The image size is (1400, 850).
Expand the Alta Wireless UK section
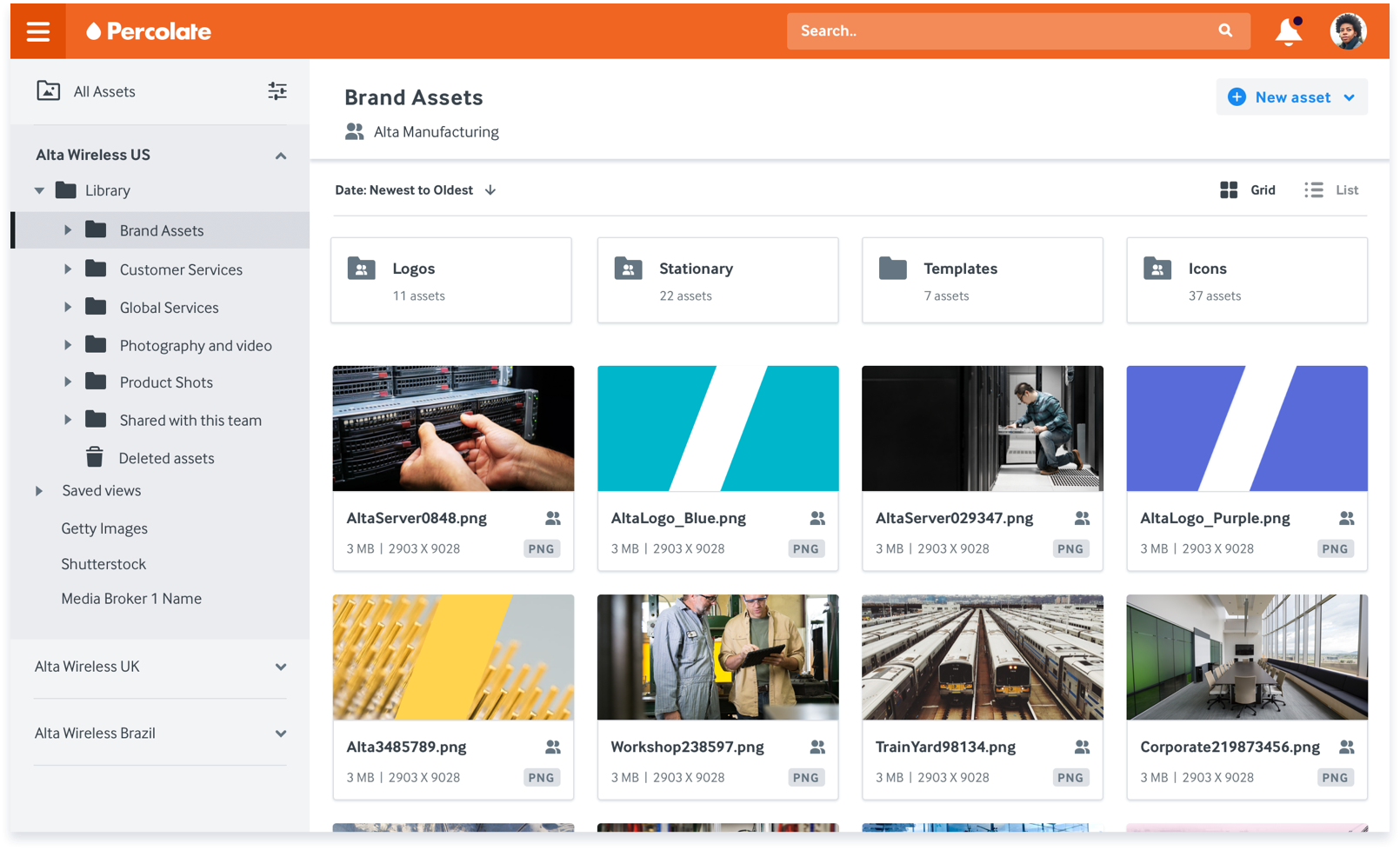point(281,667)
